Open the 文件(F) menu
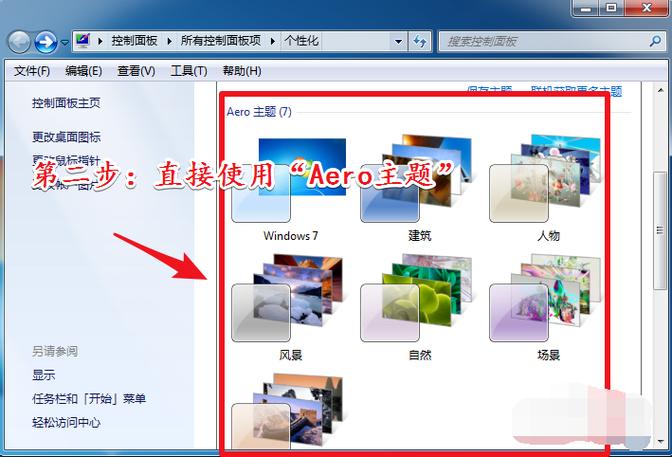 pyautogui.click(x=32, y=71)
